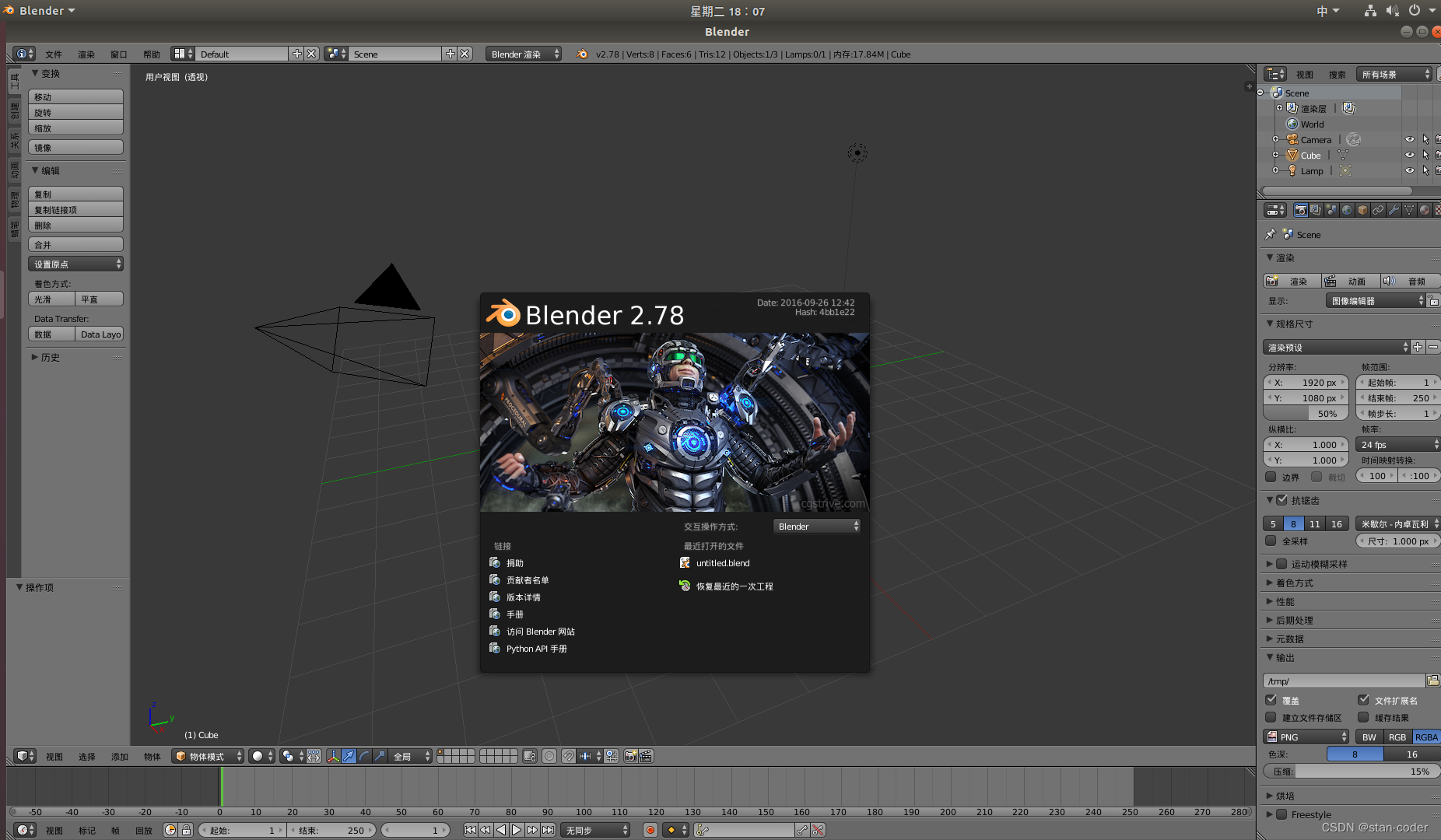
Task: Jump to first frame in timeline
Action: click(470, 830)
